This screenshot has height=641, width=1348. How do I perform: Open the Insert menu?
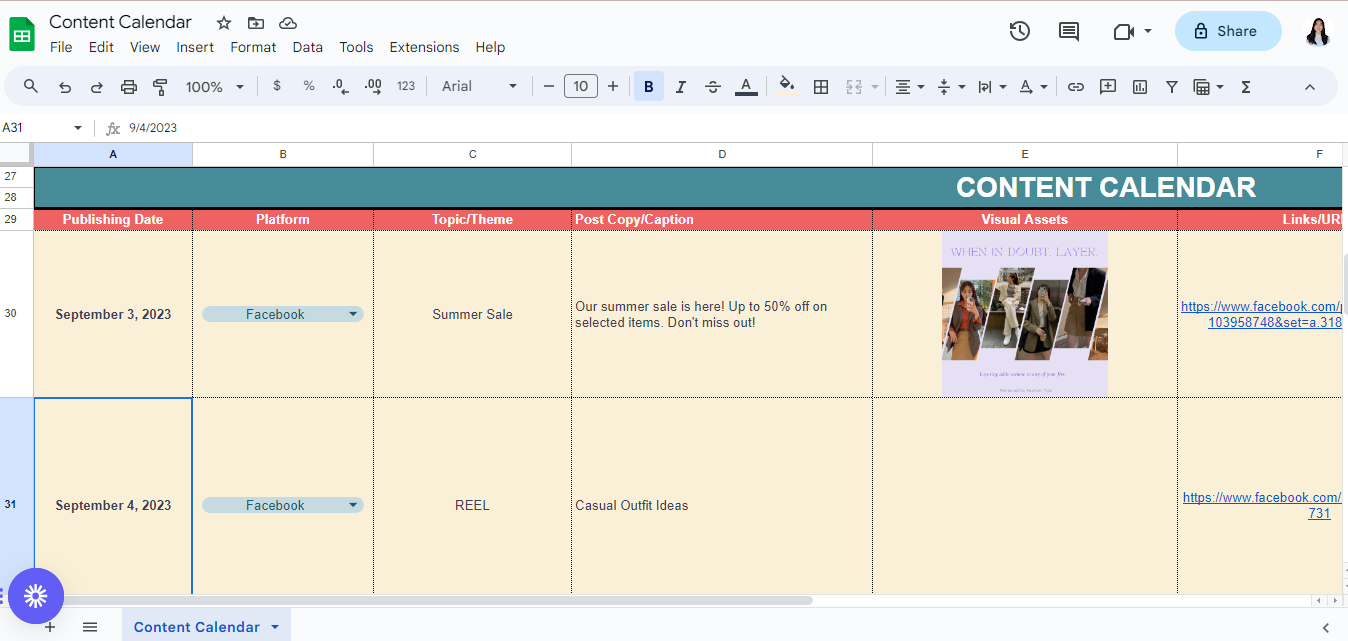click(x=195, y=47)
